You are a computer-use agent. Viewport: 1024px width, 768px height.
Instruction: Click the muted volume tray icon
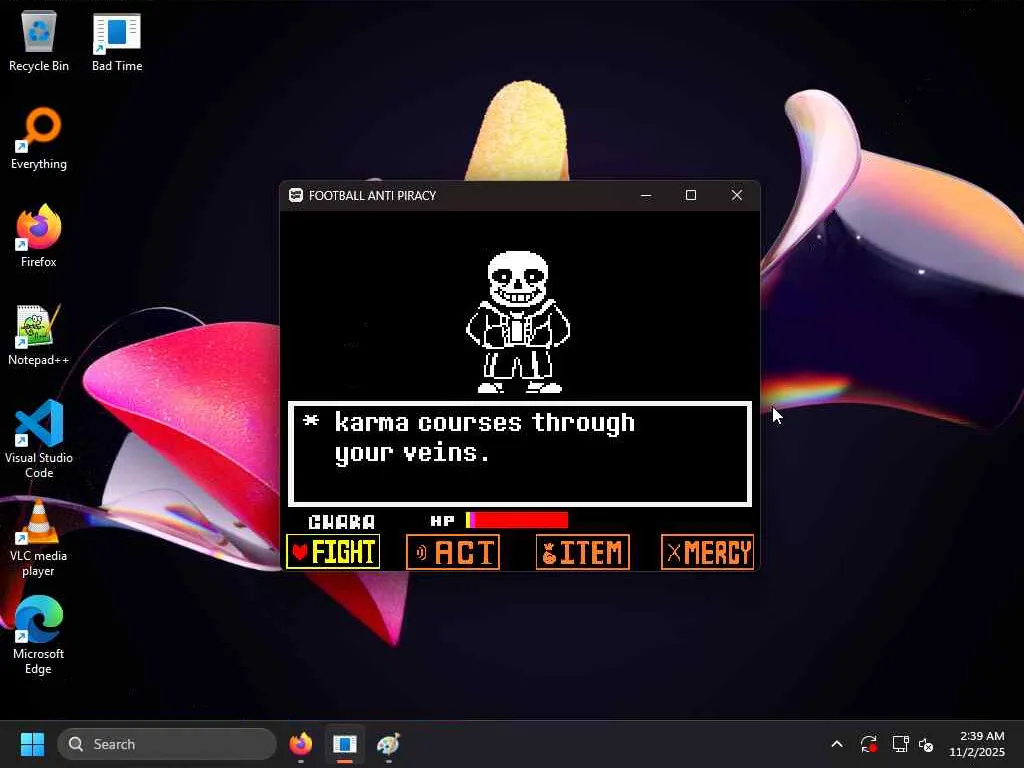pyautogui.click(x=926, y=744)
